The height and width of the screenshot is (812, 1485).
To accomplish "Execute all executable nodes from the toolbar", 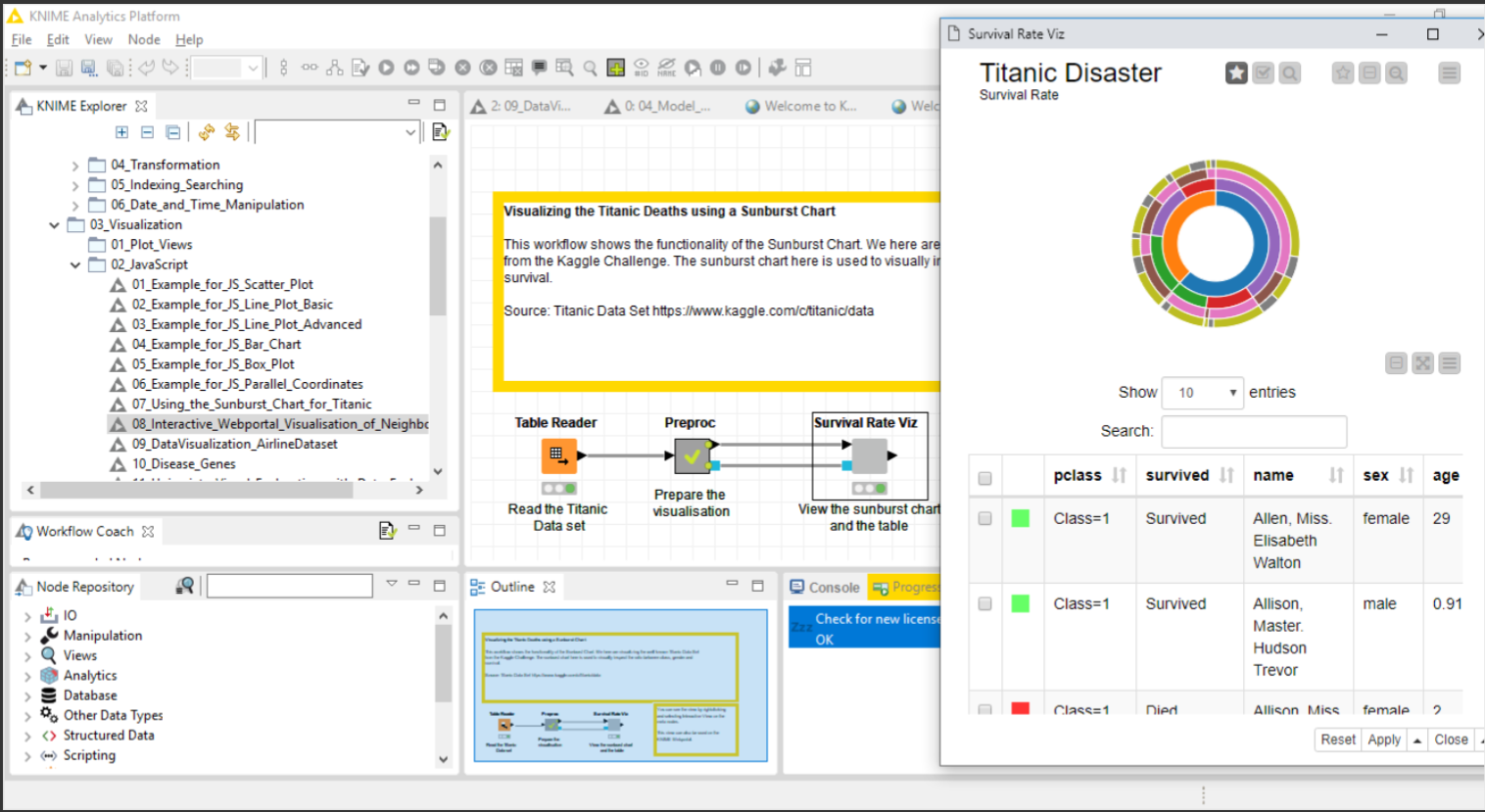I will point(412,67).
